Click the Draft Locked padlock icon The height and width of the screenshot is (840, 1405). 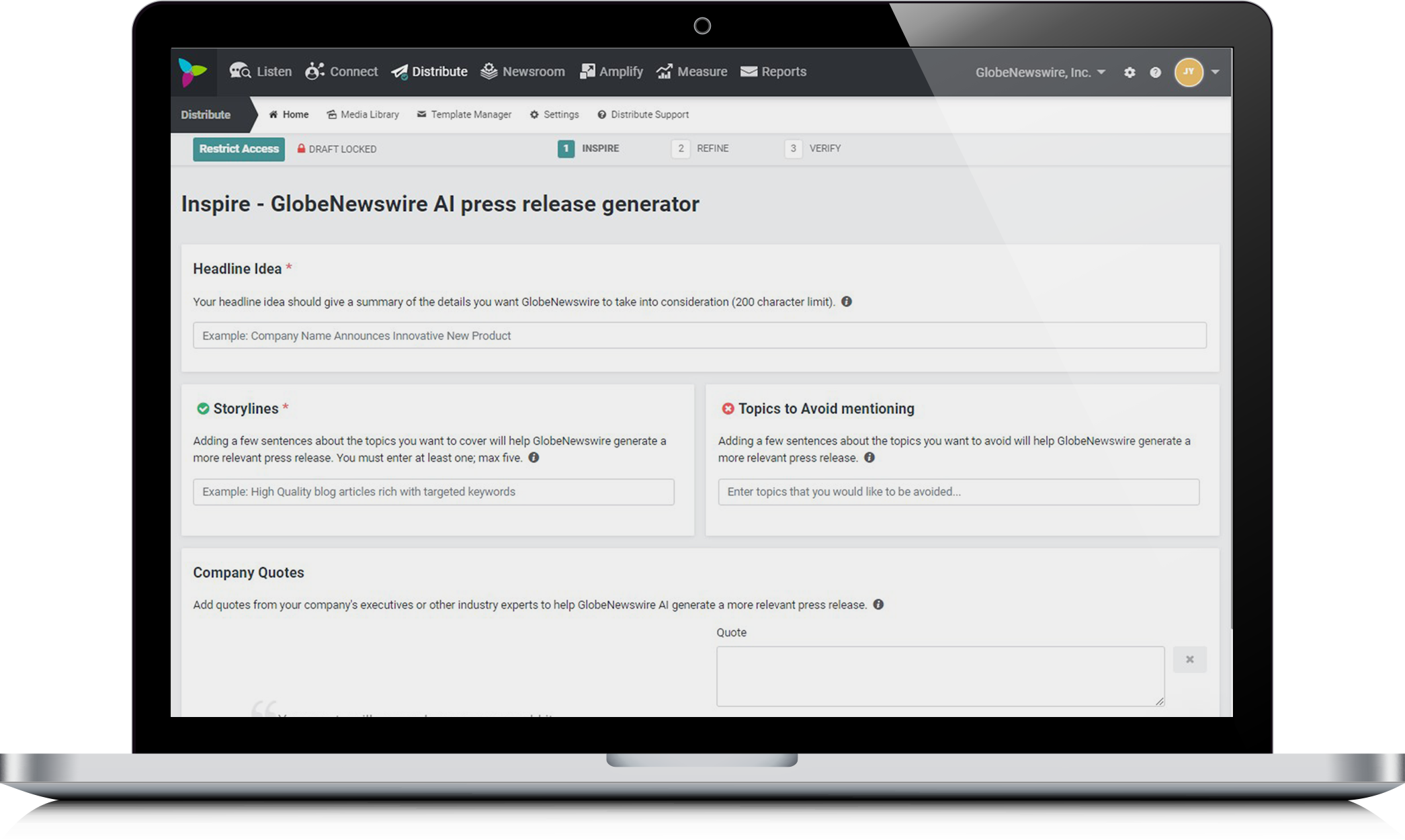click(301, 149)
